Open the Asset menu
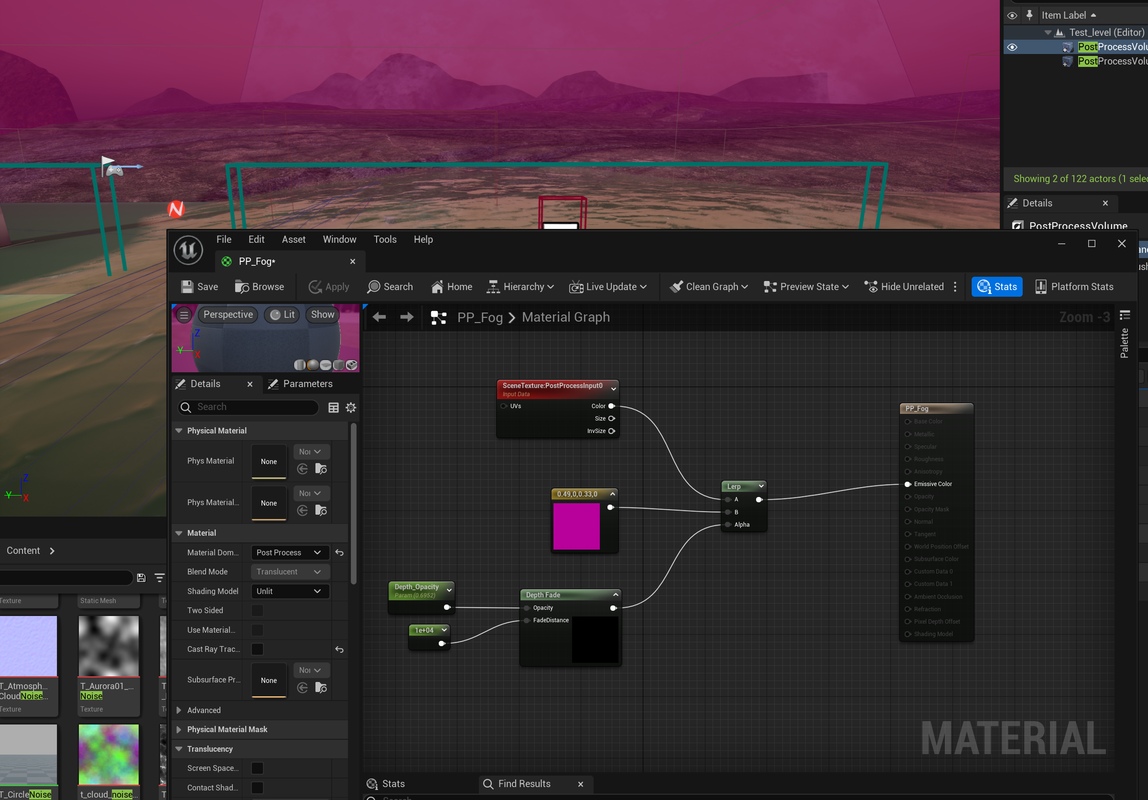Screen dimensions: 1148x800 pos(294,239)
